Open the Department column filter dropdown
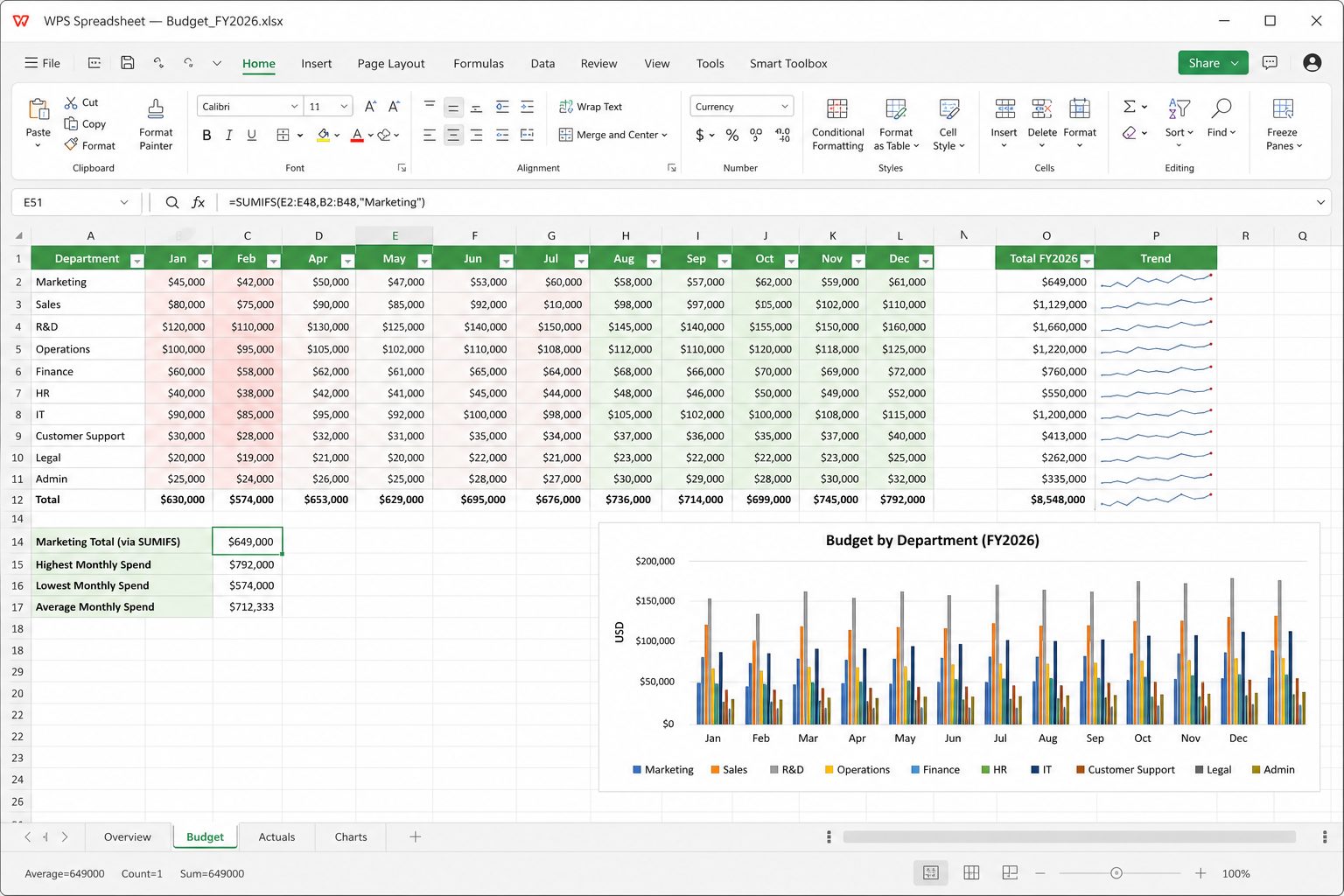Viewport: 1344px width, 896px height. tap(136, 261)
